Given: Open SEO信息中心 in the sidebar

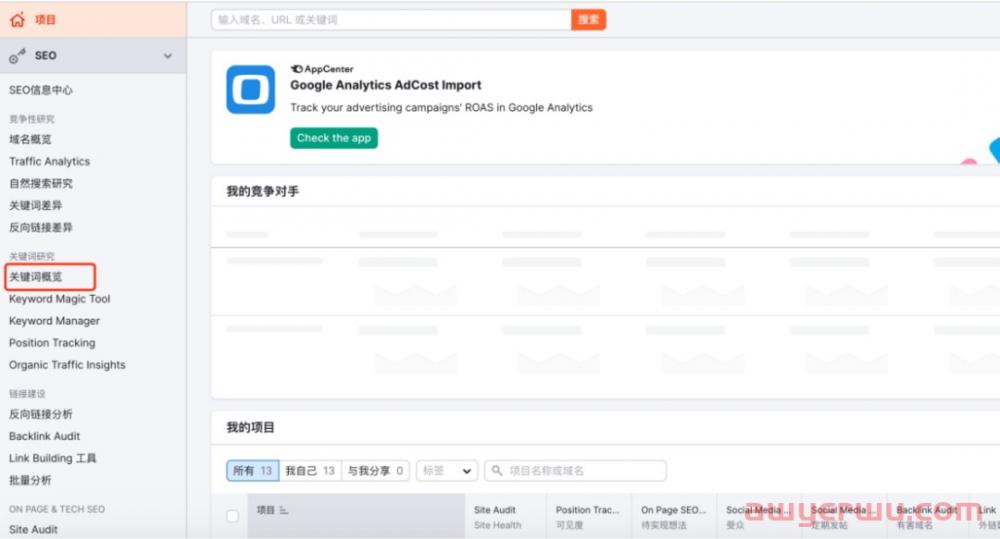Looking at the screenshot, I should (41, 90).
